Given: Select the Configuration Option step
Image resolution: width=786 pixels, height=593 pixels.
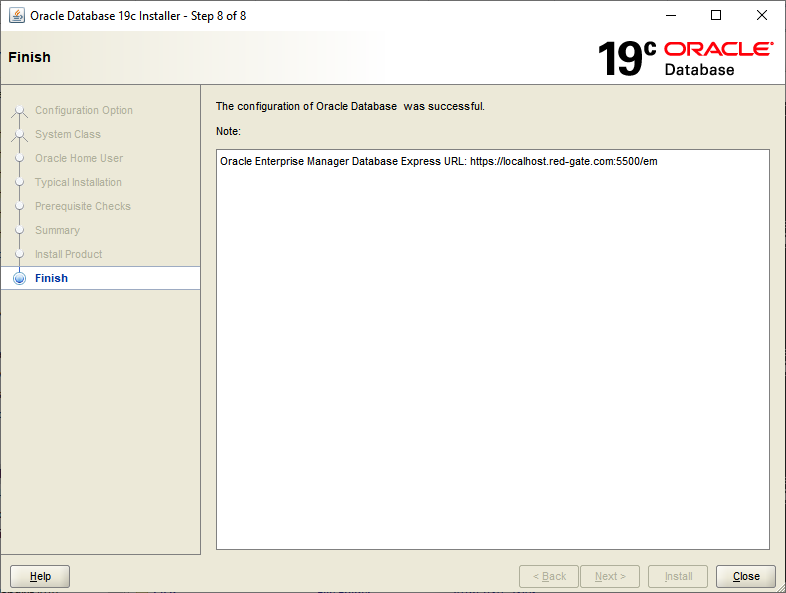Looking at the screenshot, I should pos(84,110).
